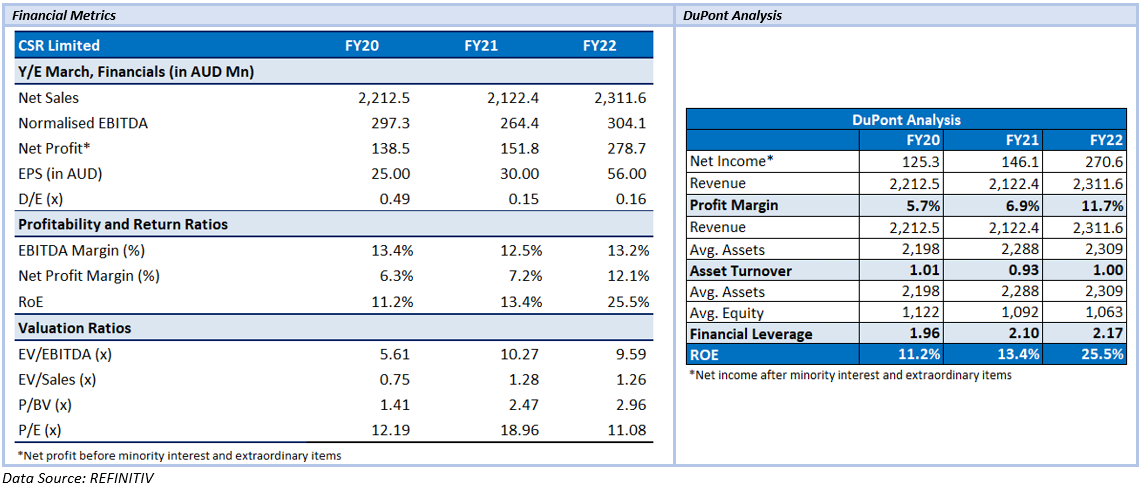Select the DuPont Profit Margin row label

[x=734, y=205]
